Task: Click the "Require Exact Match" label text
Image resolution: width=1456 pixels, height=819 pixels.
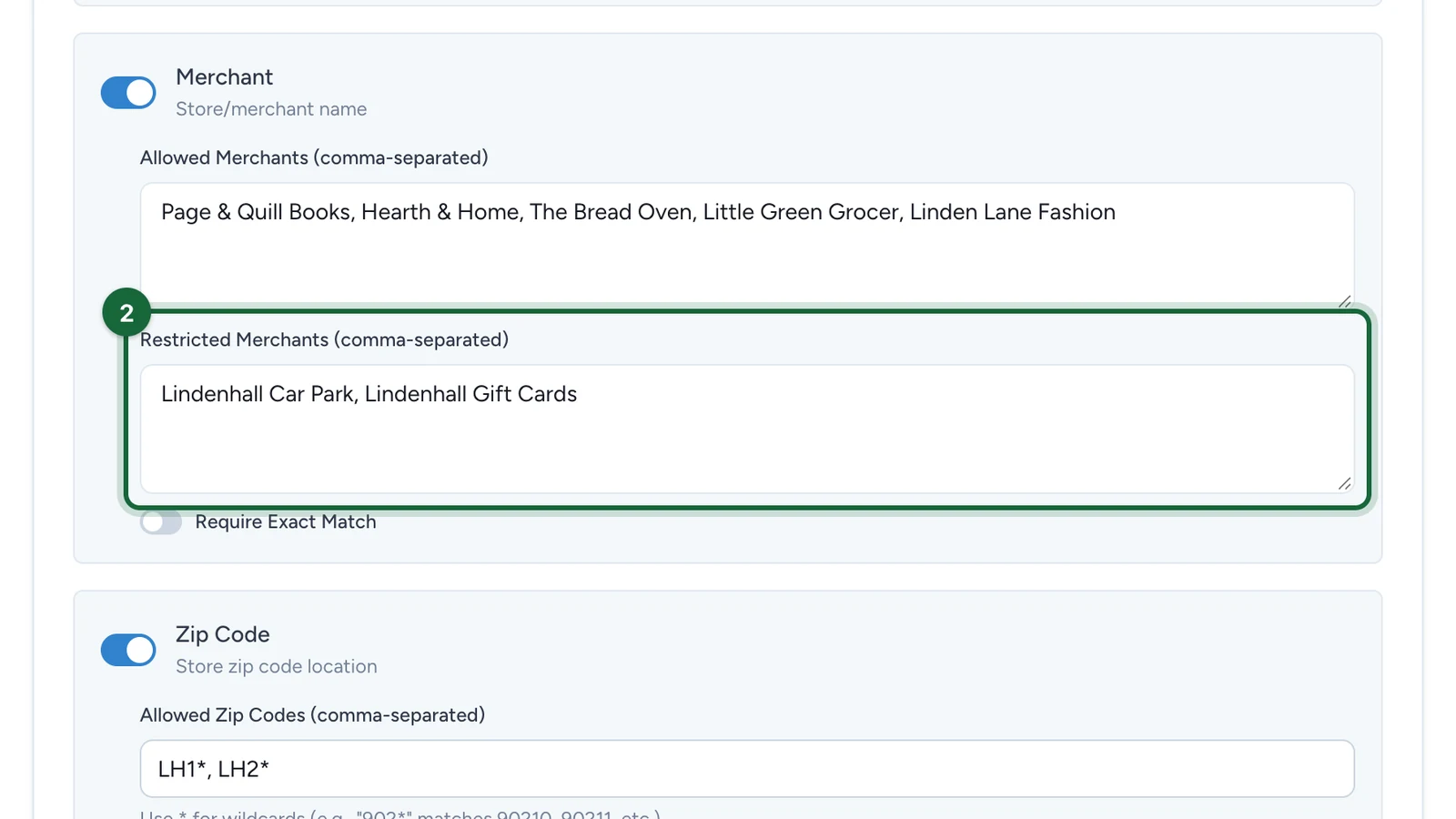Action: tap(286, 521)
